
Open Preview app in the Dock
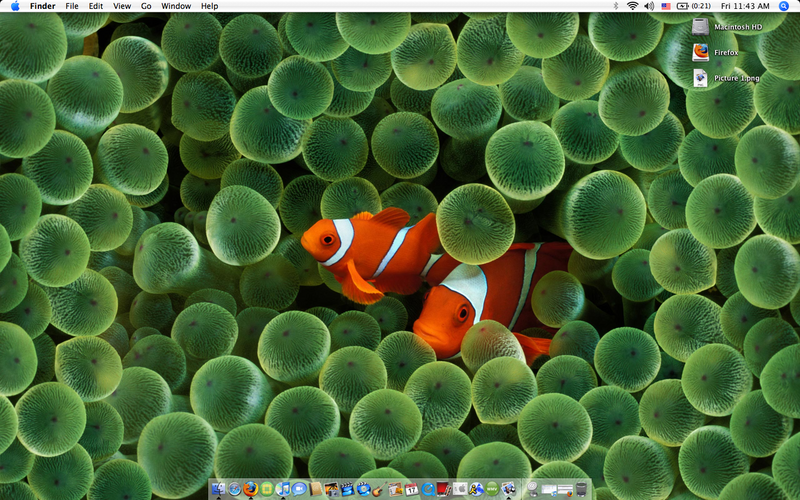pos(508,489)
